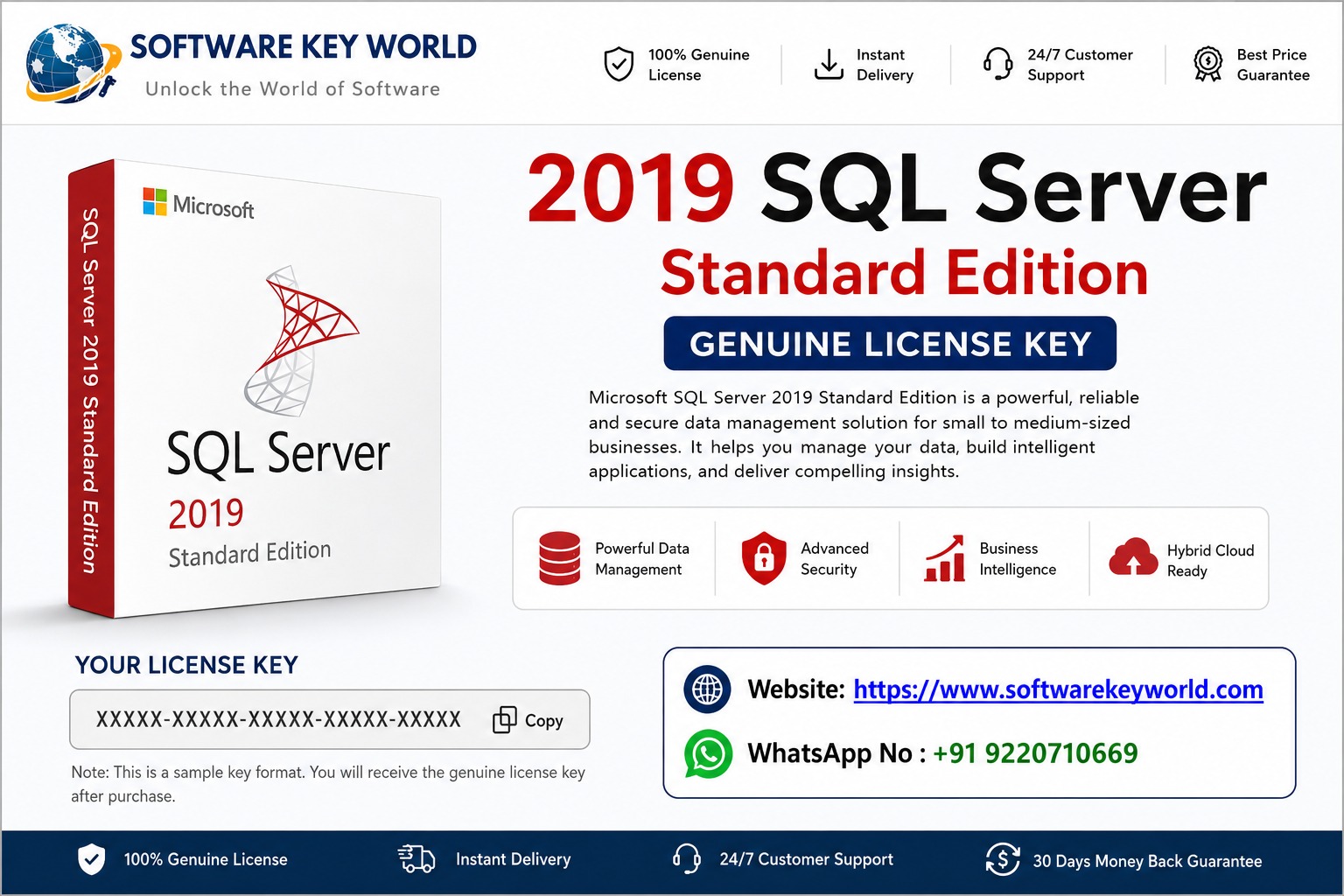Click the 'Powerful Data Management' feature text

pos(642,558)
